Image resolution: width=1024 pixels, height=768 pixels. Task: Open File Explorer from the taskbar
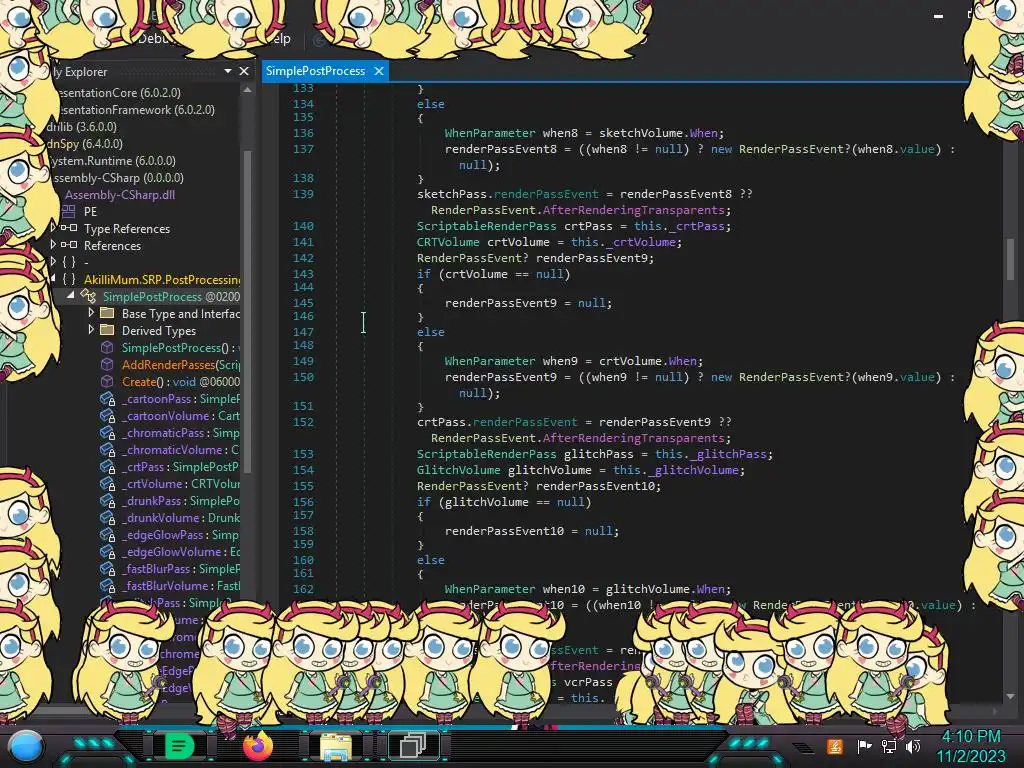click(336, 746)
